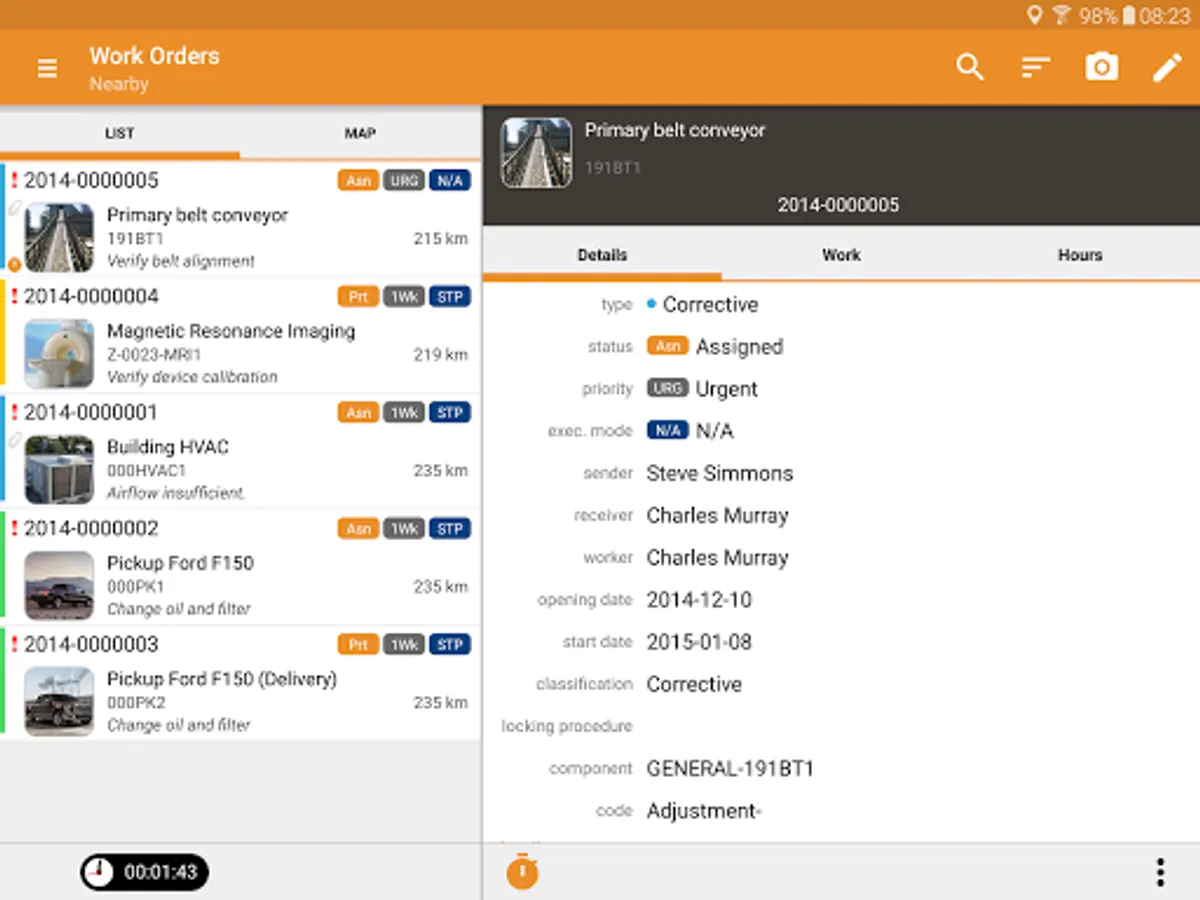Tap the N/A badge on order 2014-0000005
This screenshot has height=900, width=1200.
(450, 181)
